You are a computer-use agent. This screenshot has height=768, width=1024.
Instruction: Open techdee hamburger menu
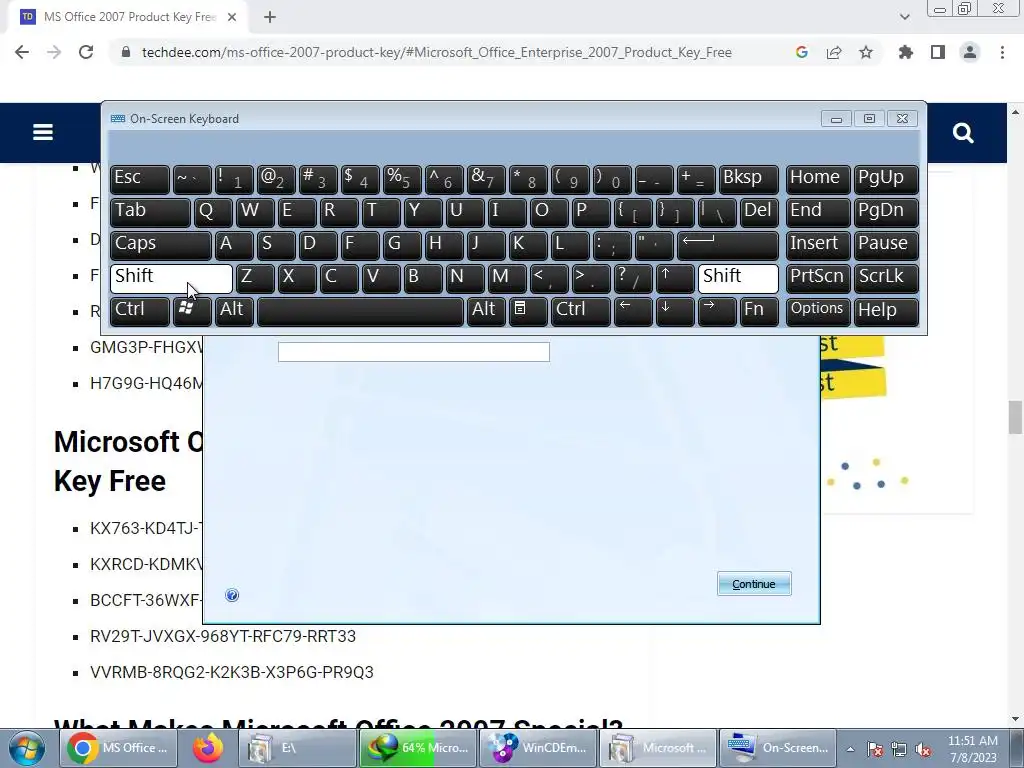coord(43,133)
